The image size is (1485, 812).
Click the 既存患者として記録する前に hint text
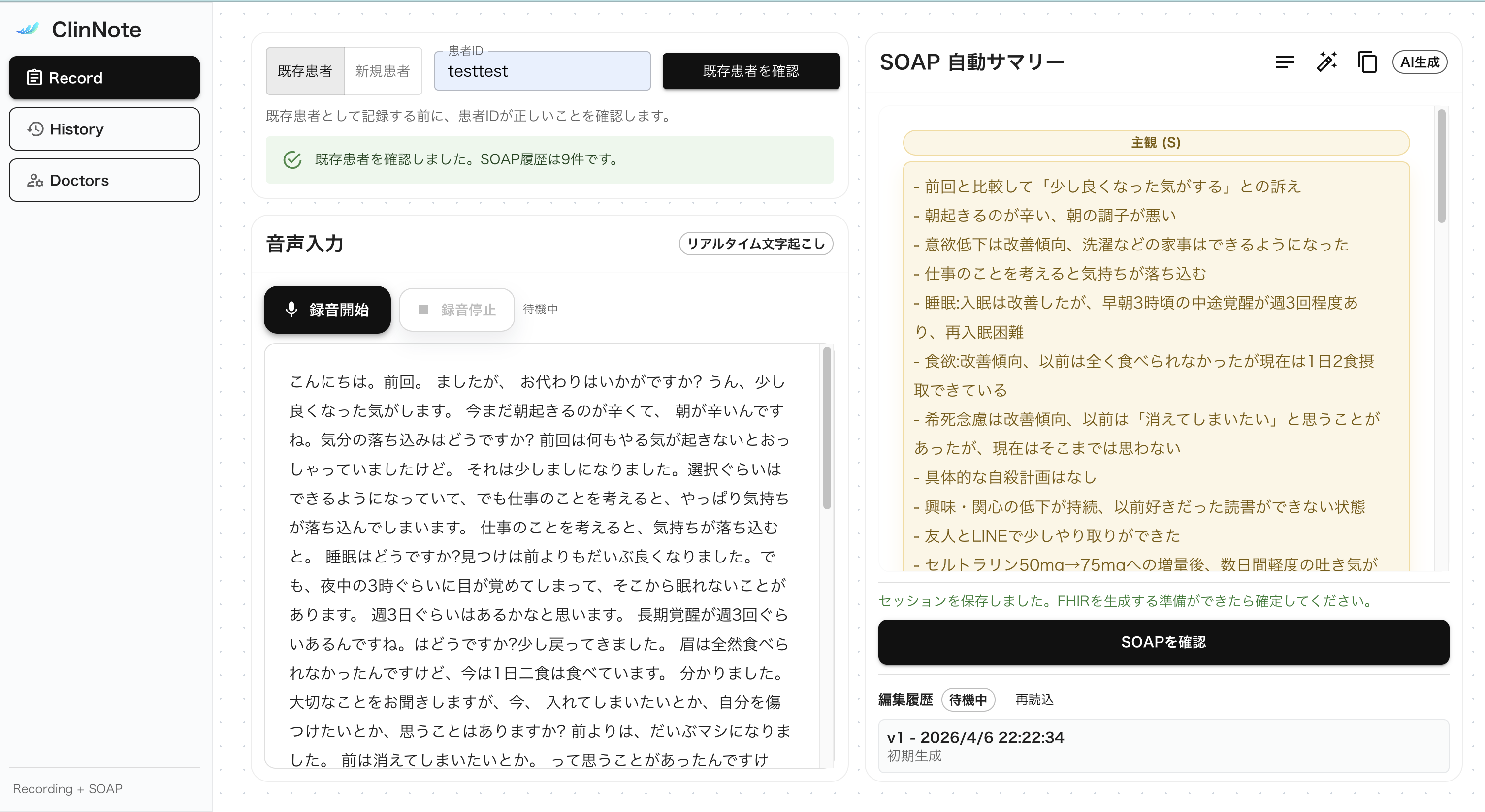pos(470,116)
